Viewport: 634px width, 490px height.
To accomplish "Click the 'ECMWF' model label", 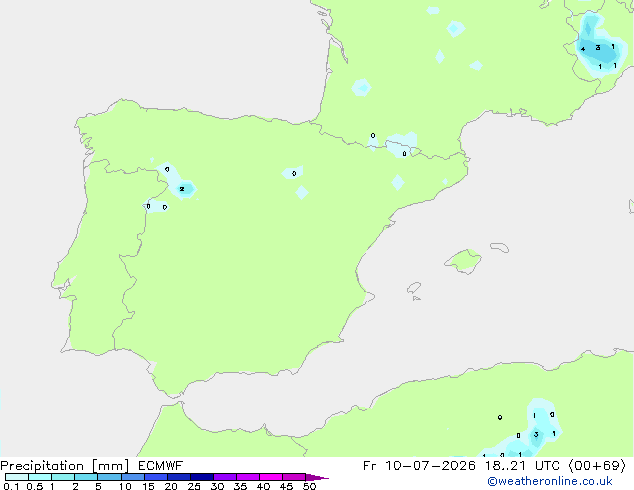I will (x=161, y=466).
